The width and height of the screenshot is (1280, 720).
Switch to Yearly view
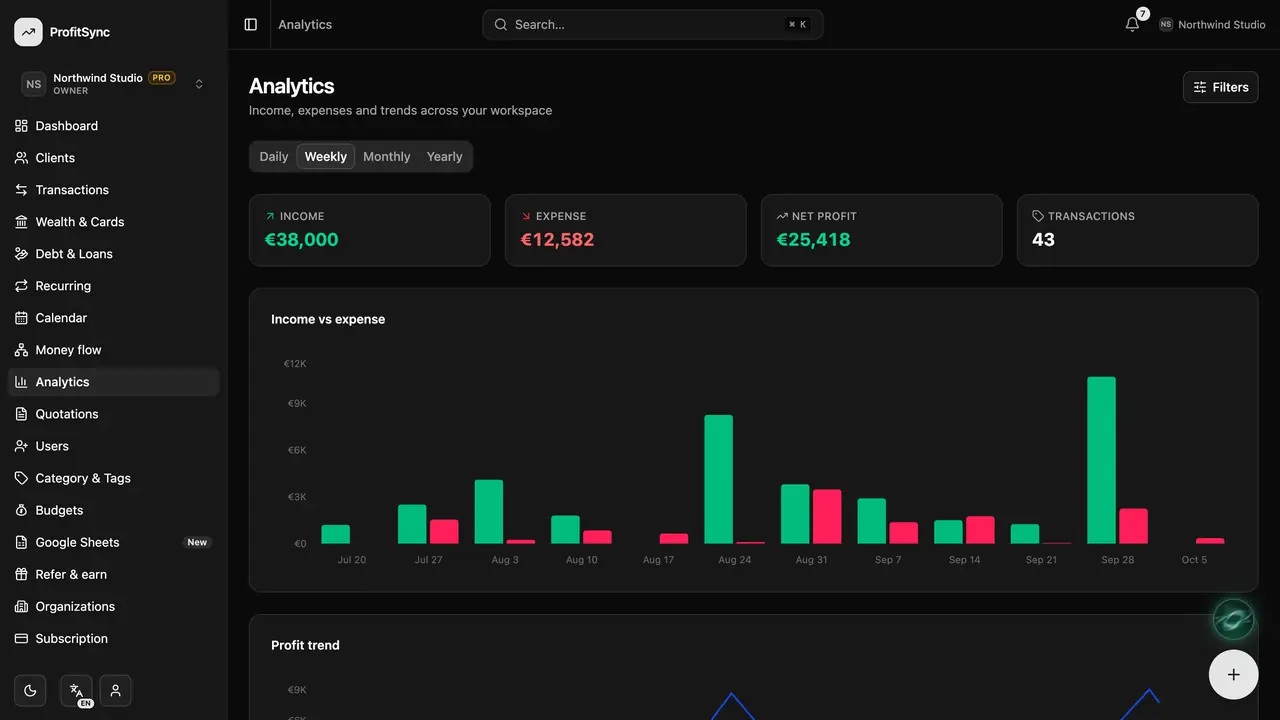[445, 156]
